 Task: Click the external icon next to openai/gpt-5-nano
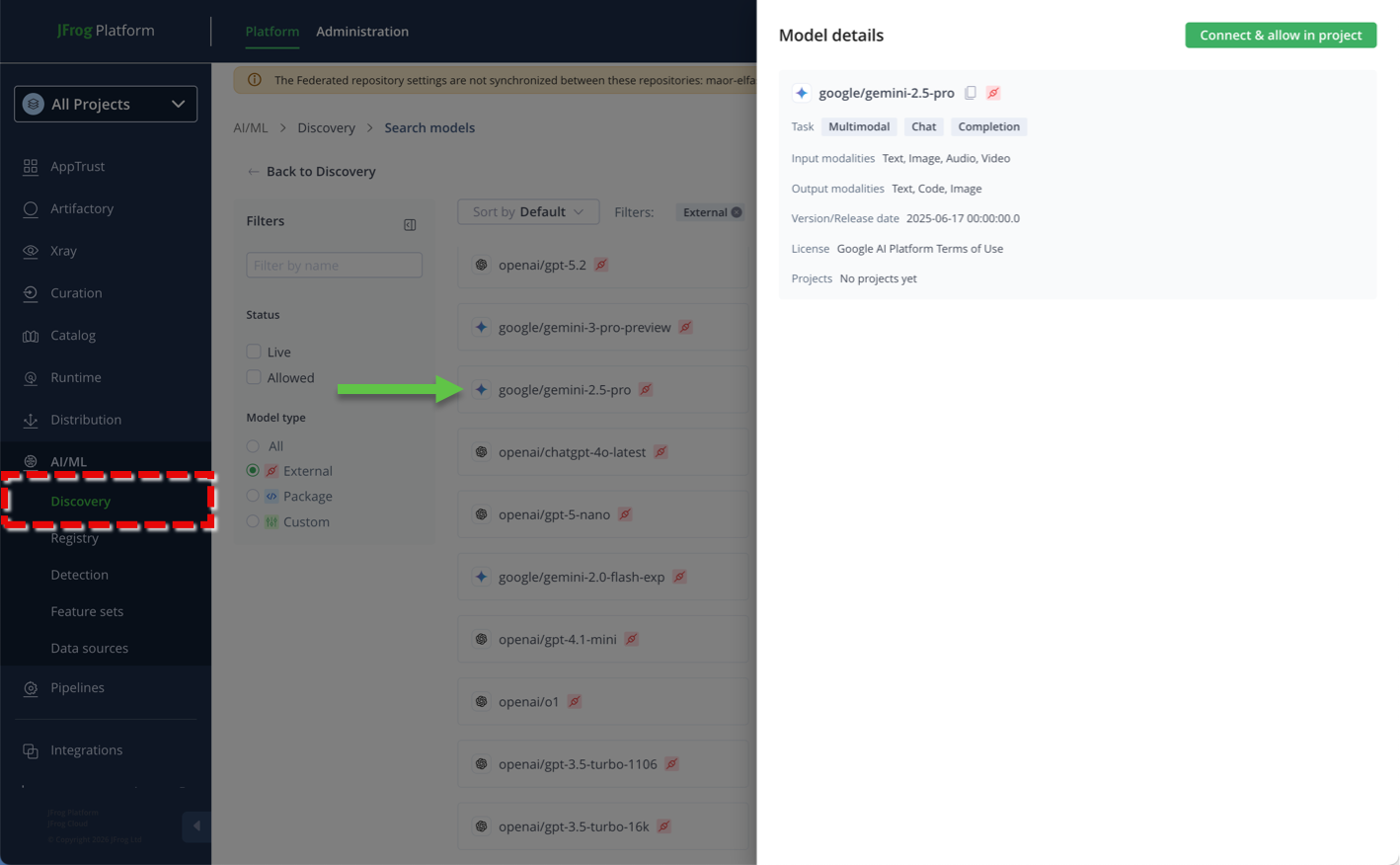pyautogui.click(x=625, y=514)
